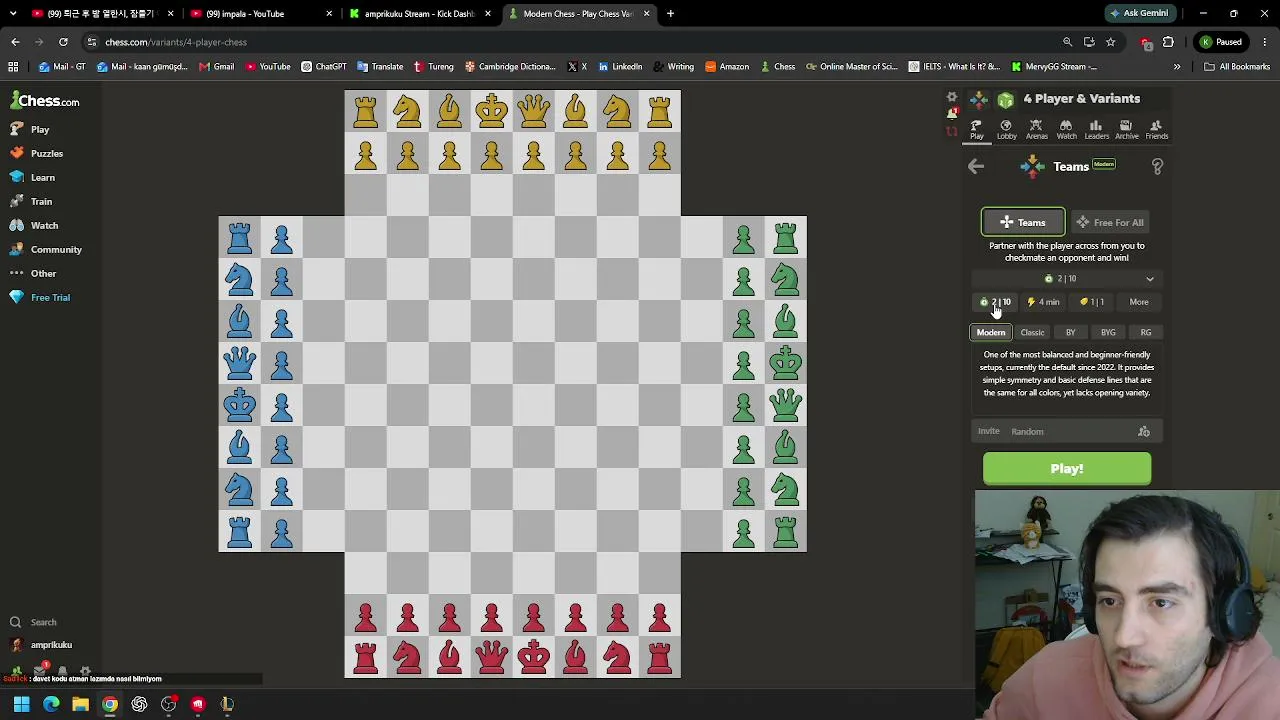Click the browser back arrow
This screenshot has width=1280, height=720.
(15, 42)
